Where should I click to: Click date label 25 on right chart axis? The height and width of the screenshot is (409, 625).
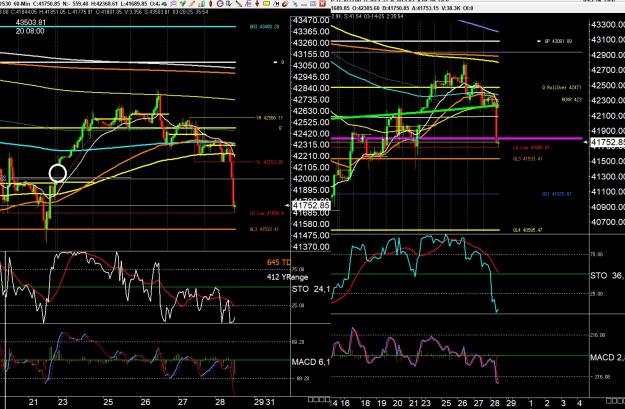coord(446,403)
